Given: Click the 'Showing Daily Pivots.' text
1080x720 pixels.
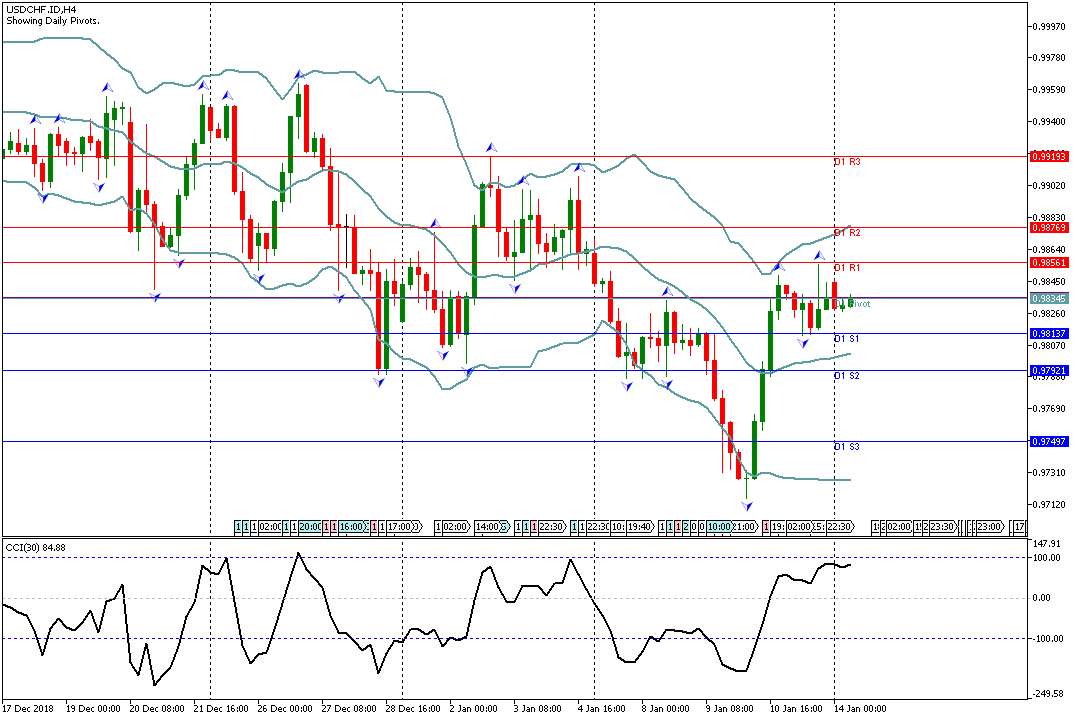Looking at the screenshot, I should (53, 21).
